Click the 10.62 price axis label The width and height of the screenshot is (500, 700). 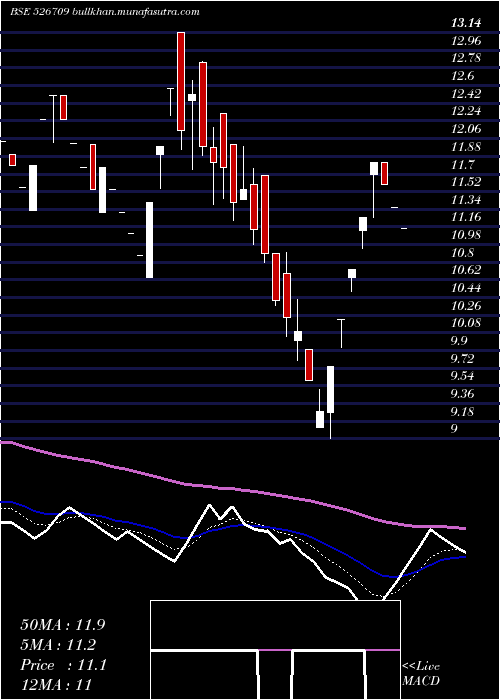(x=466, y=271)
